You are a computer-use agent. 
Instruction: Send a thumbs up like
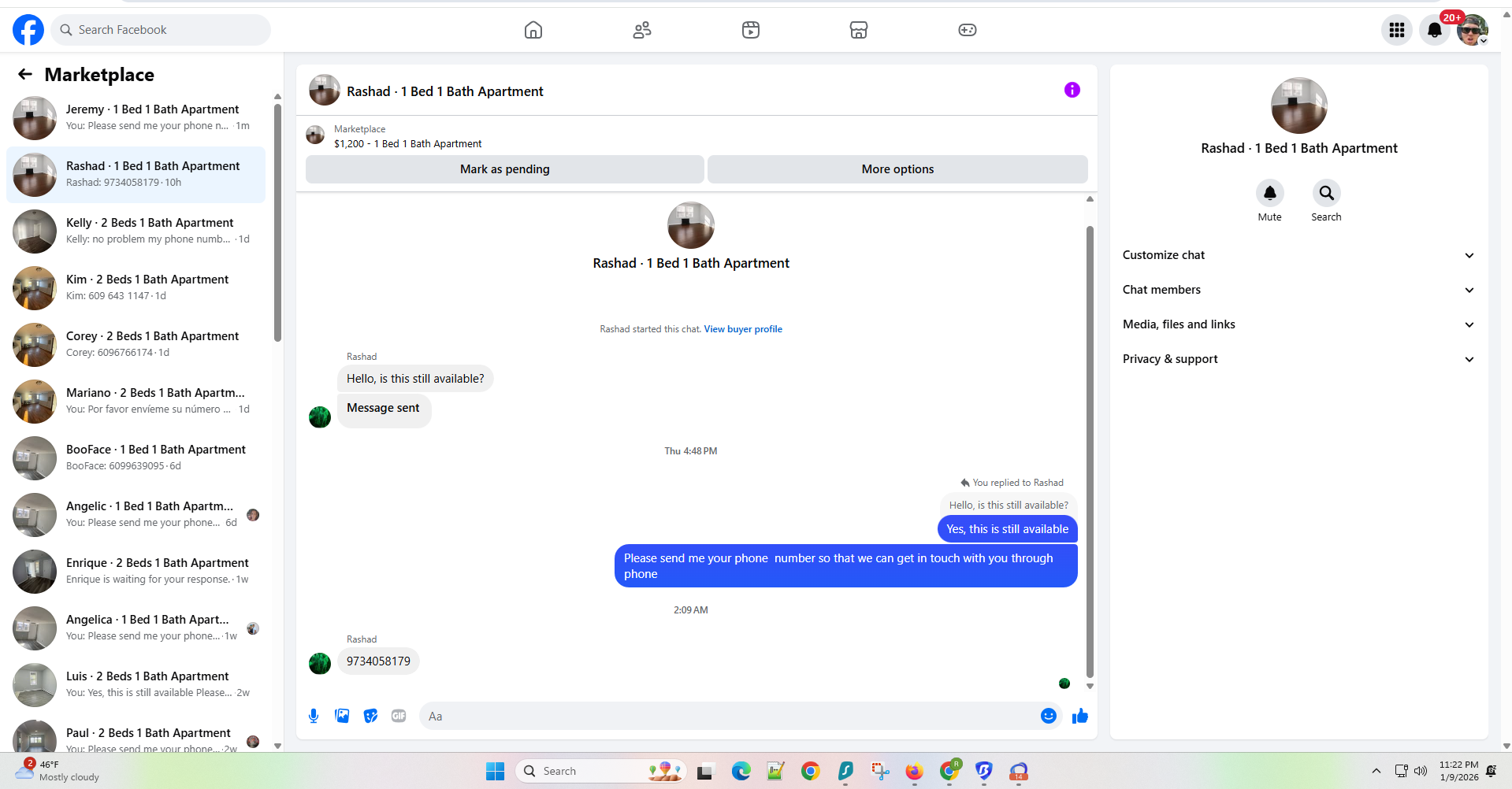point(1079,716)
